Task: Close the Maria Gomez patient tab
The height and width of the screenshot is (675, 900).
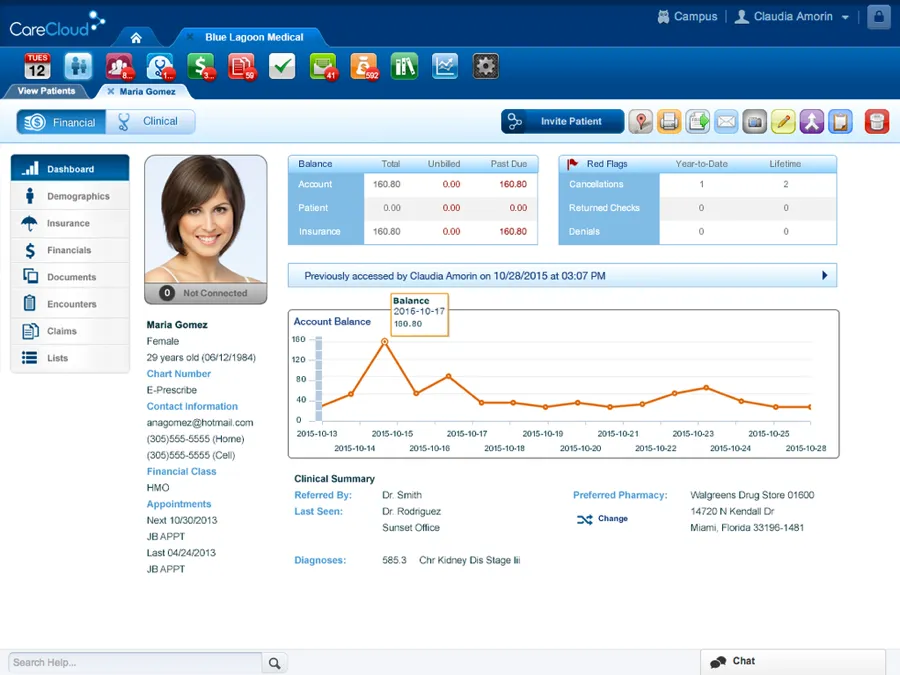Action: click(x=111, y=91)
